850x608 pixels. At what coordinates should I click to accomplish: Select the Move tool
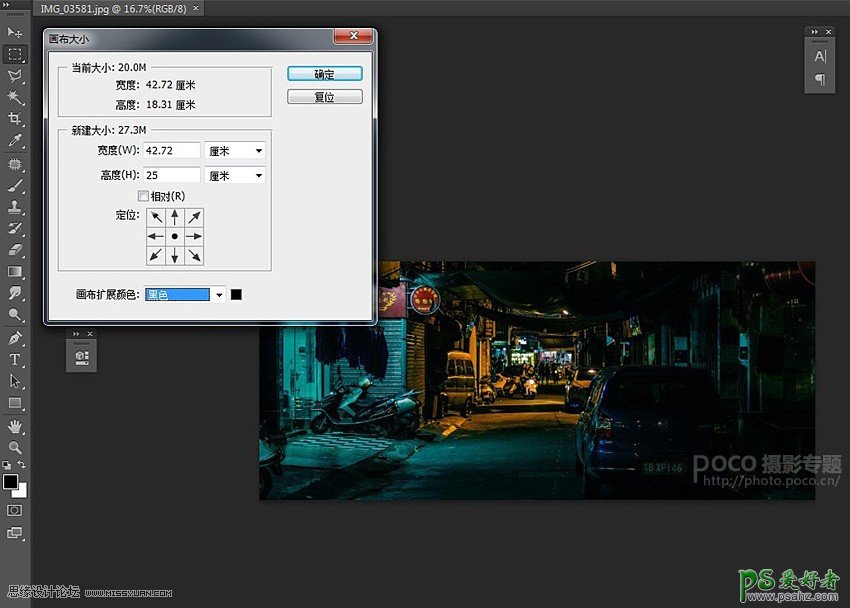pyautogui.click(x=15, y=33)
